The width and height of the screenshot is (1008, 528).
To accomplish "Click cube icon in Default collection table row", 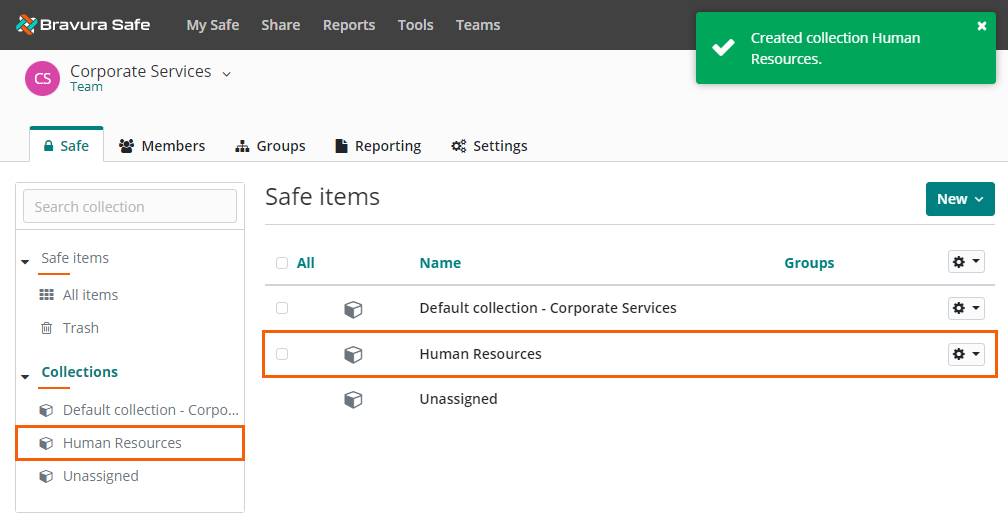I will point(353,309).
